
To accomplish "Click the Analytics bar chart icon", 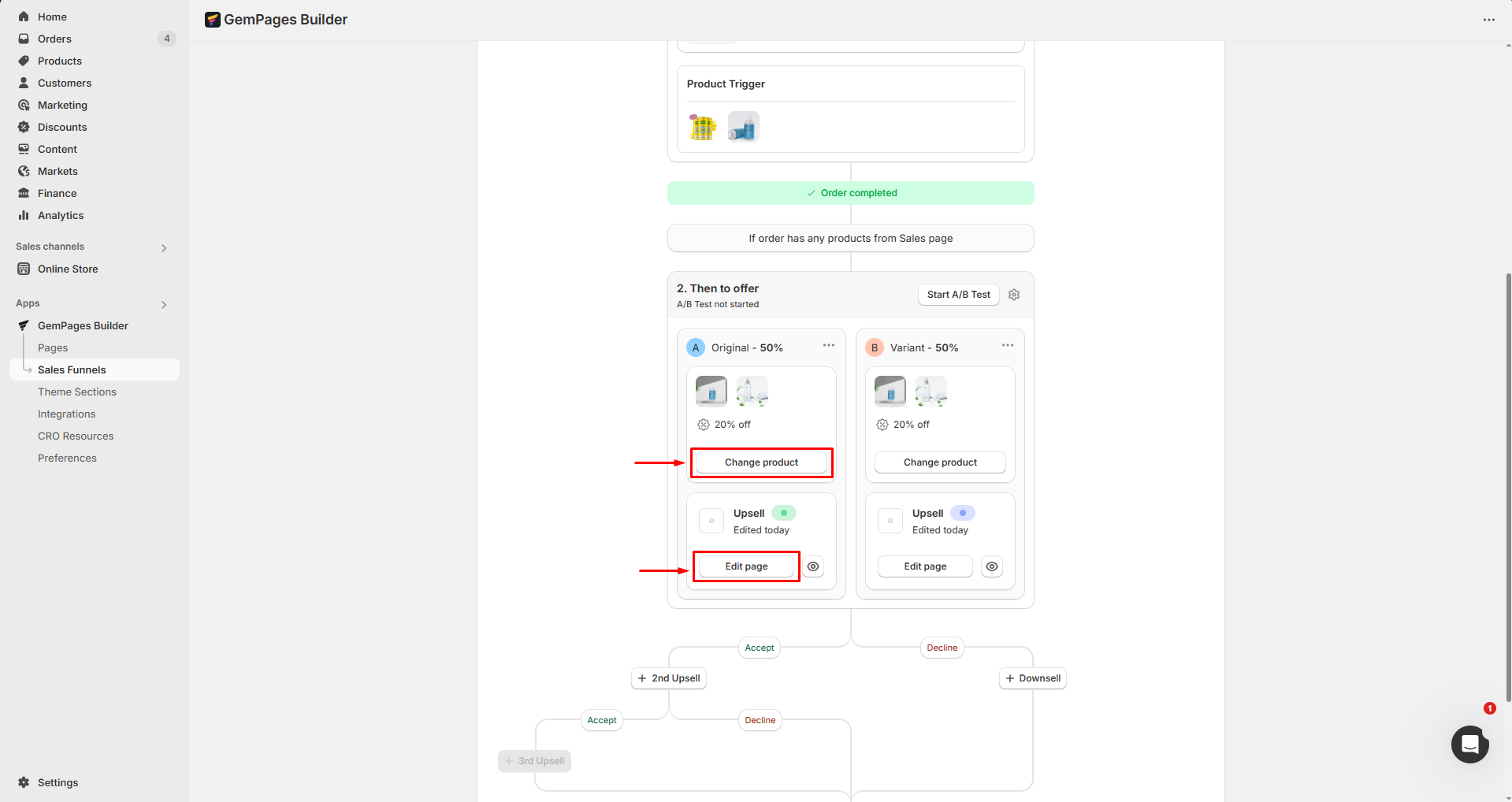I will 24,215.
